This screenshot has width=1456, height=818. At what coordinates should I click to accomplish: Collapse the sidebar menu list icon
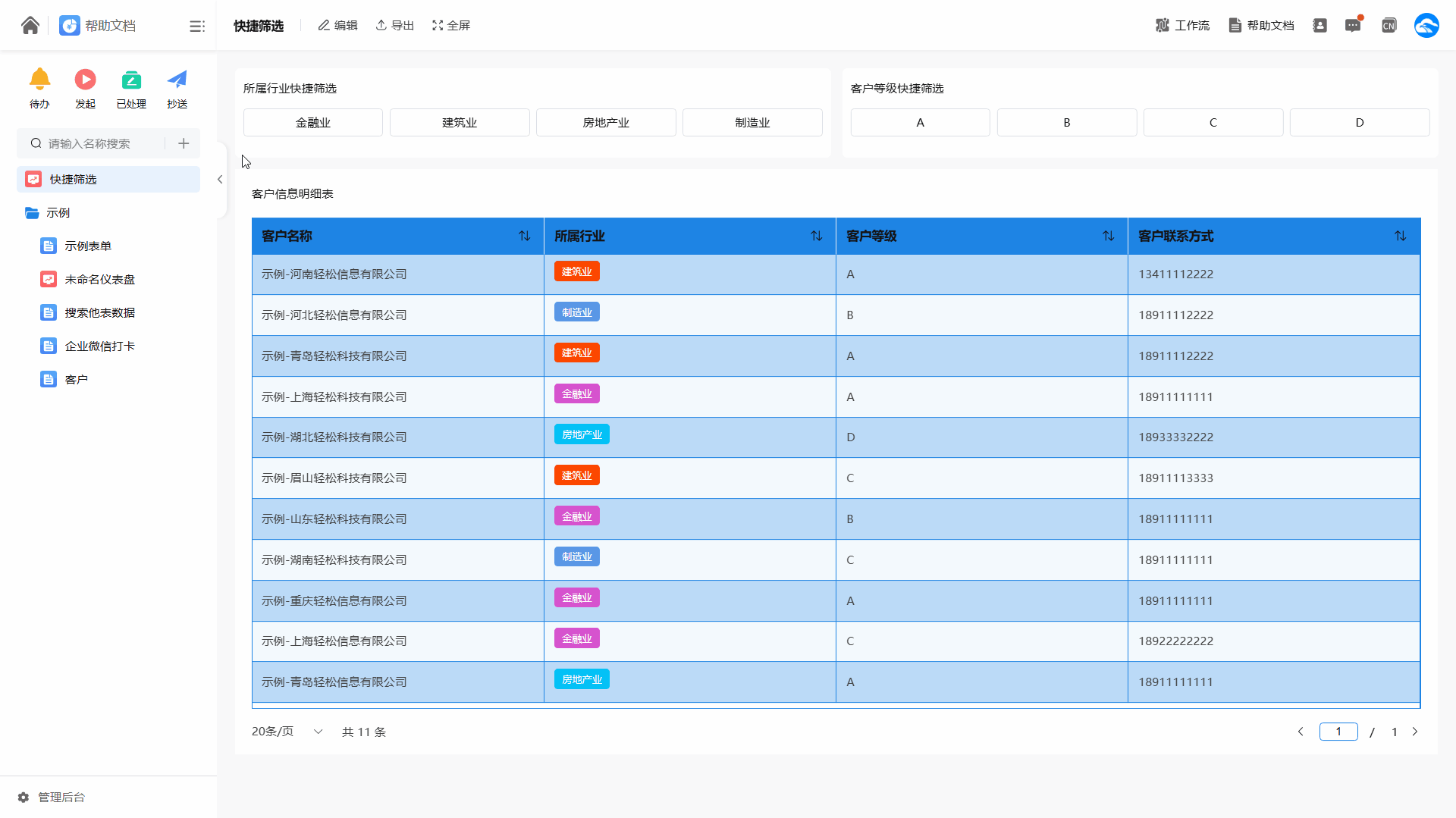point(197,27)
